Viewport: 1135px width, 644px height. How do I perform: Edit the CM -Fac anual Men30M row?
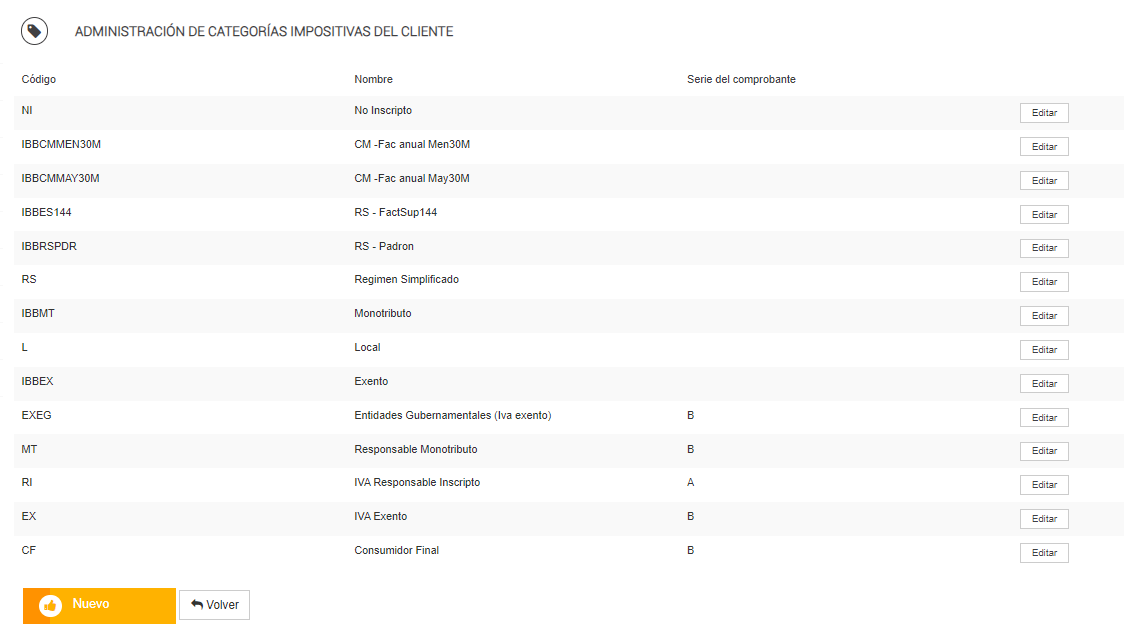pos(1044,147)
